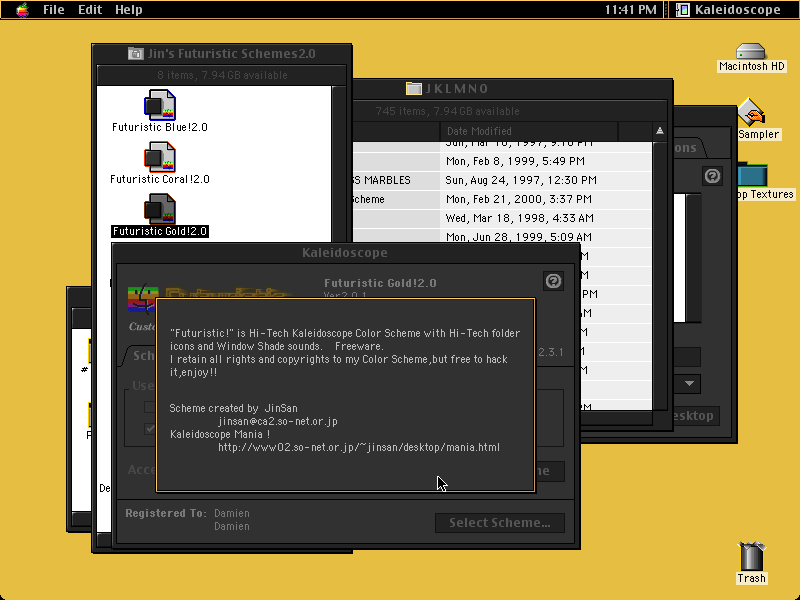This screenshot has height=600, width=800.
Task: Click the vertical scrollbar in Jin's Futuristic Schemes window
Action: coord(338,164)
